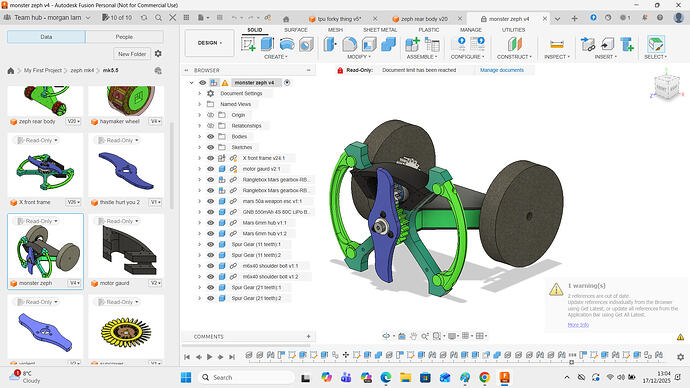Switch to the zeph rear body v20 document tab
Screen dimensions: 690x388
tap(424, 19)
